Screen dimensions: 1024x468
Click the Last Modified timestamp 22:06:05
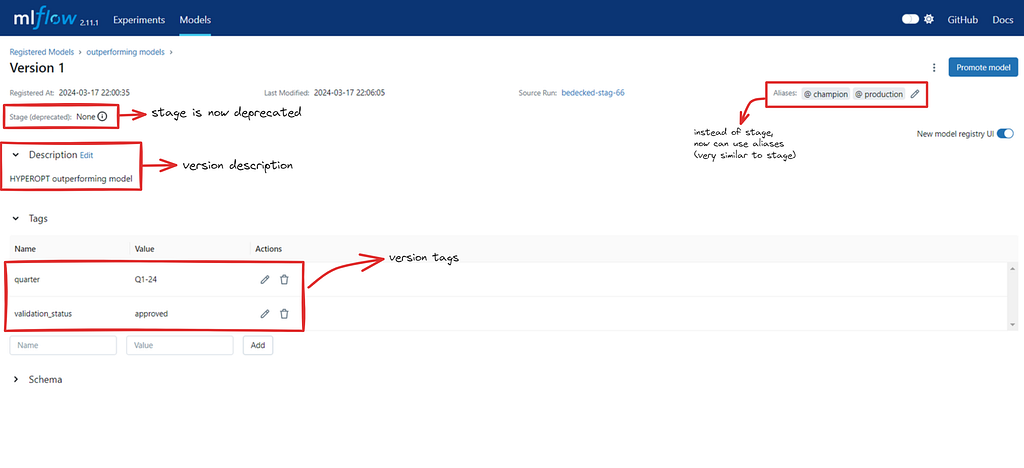(x=349, y=93)
